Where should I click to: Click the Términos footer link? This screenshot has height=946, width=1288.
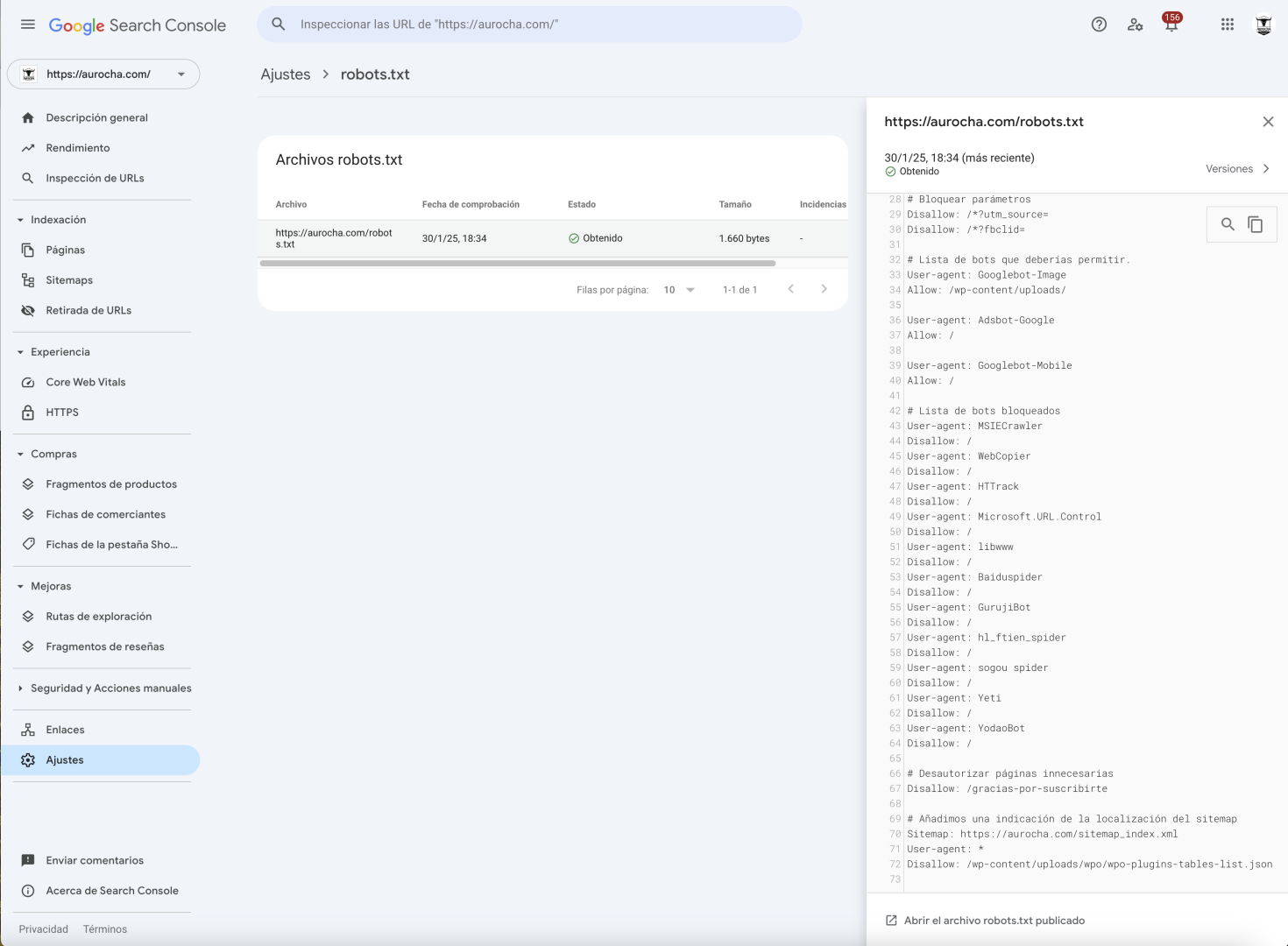(x=105, y=929)
